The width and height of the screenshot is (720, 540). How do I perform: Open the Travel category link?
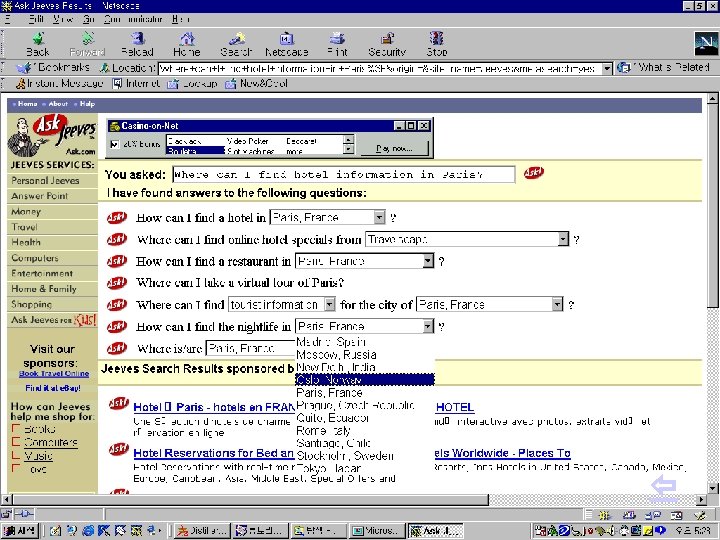(x=24, y=227)
